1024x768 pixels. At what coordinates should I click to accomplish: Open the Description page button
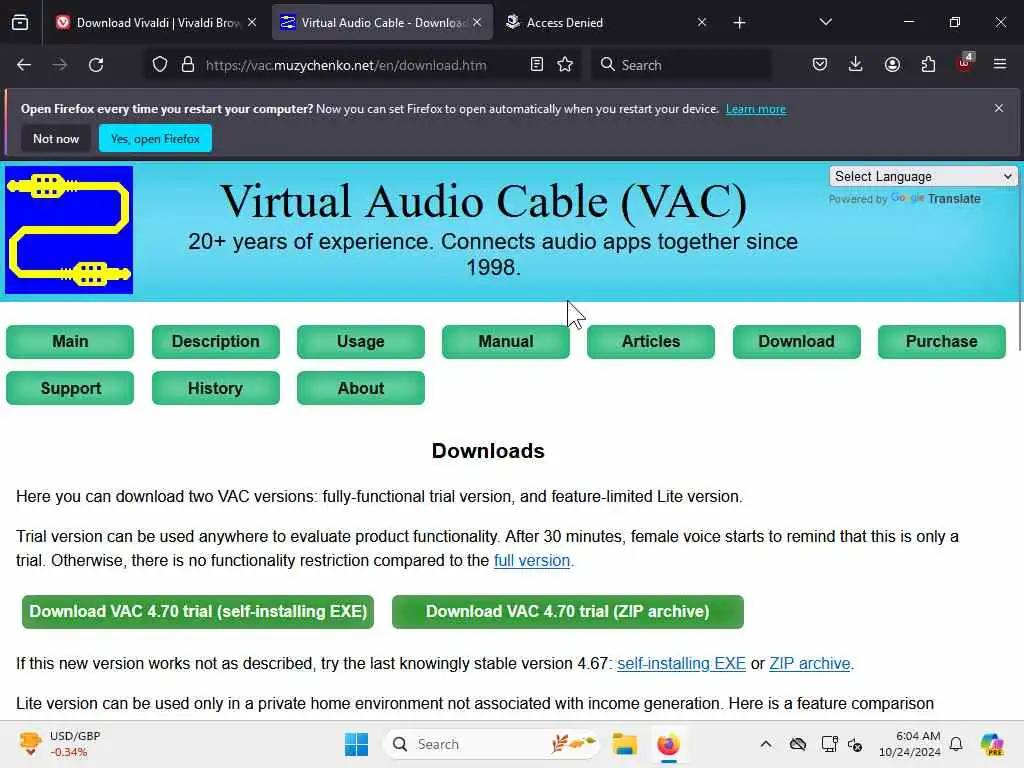(216, 342)
